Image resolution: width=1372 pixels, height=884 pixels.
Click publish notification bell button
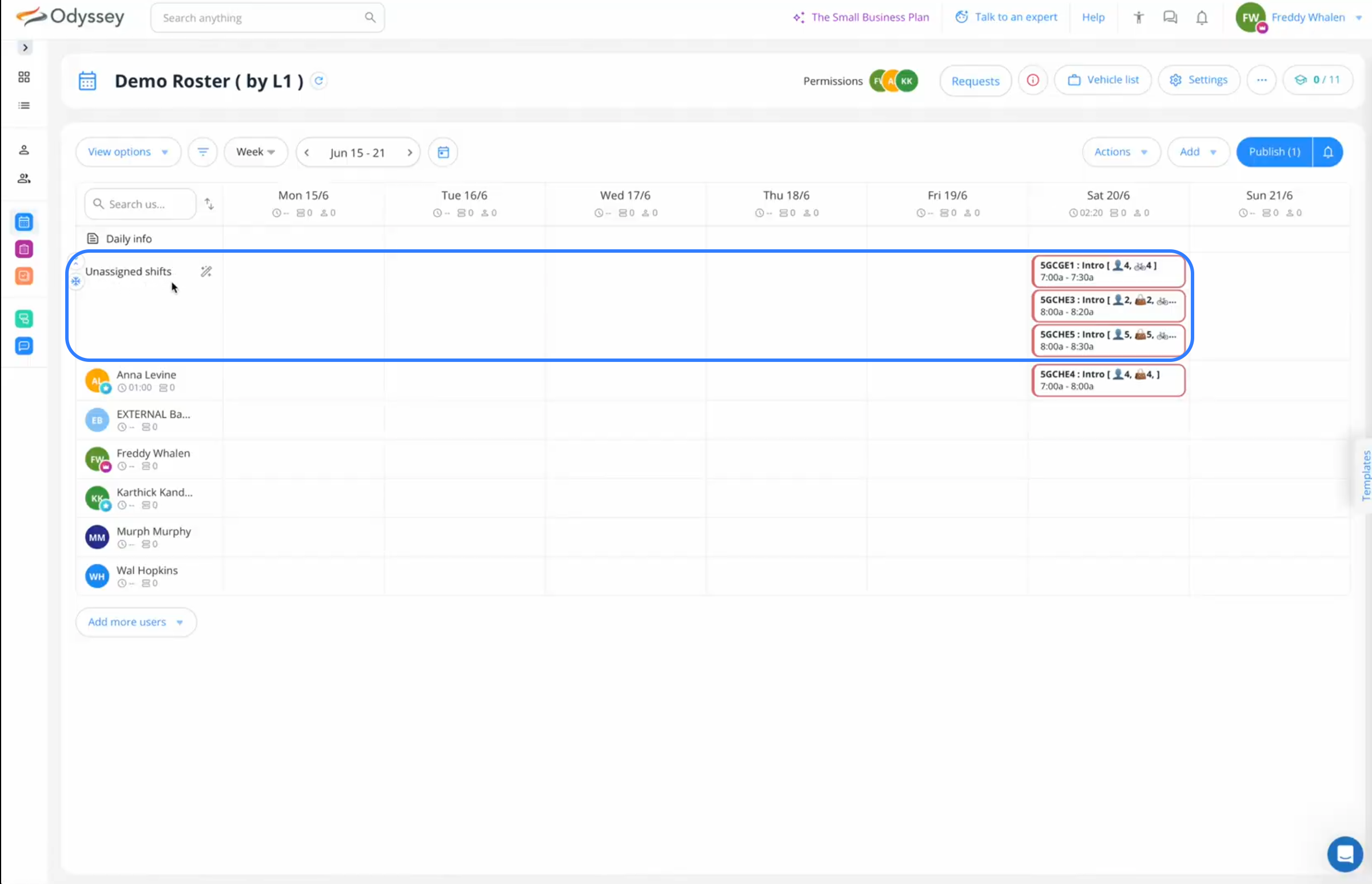(1328, 152)
